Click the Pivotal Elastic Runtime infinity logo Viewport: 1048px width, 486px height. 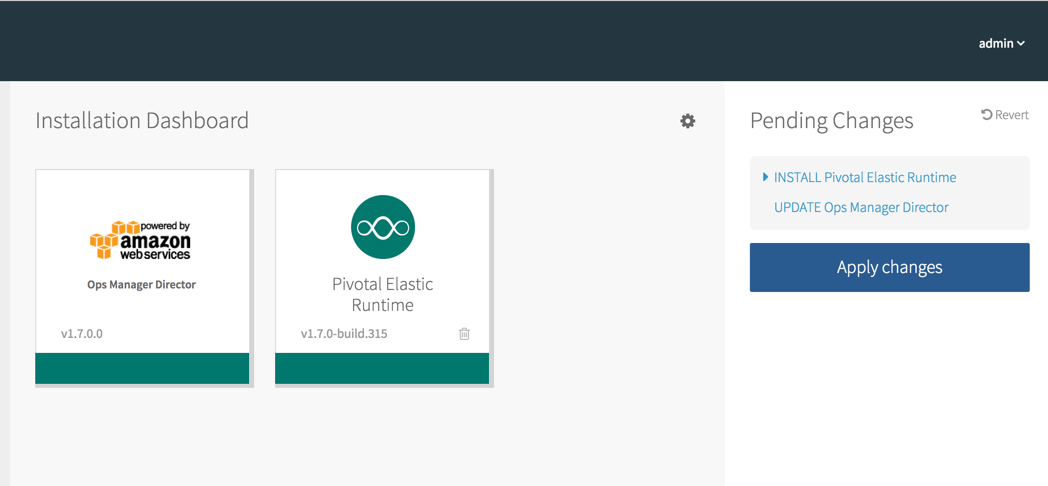click(x=383, y=227)
